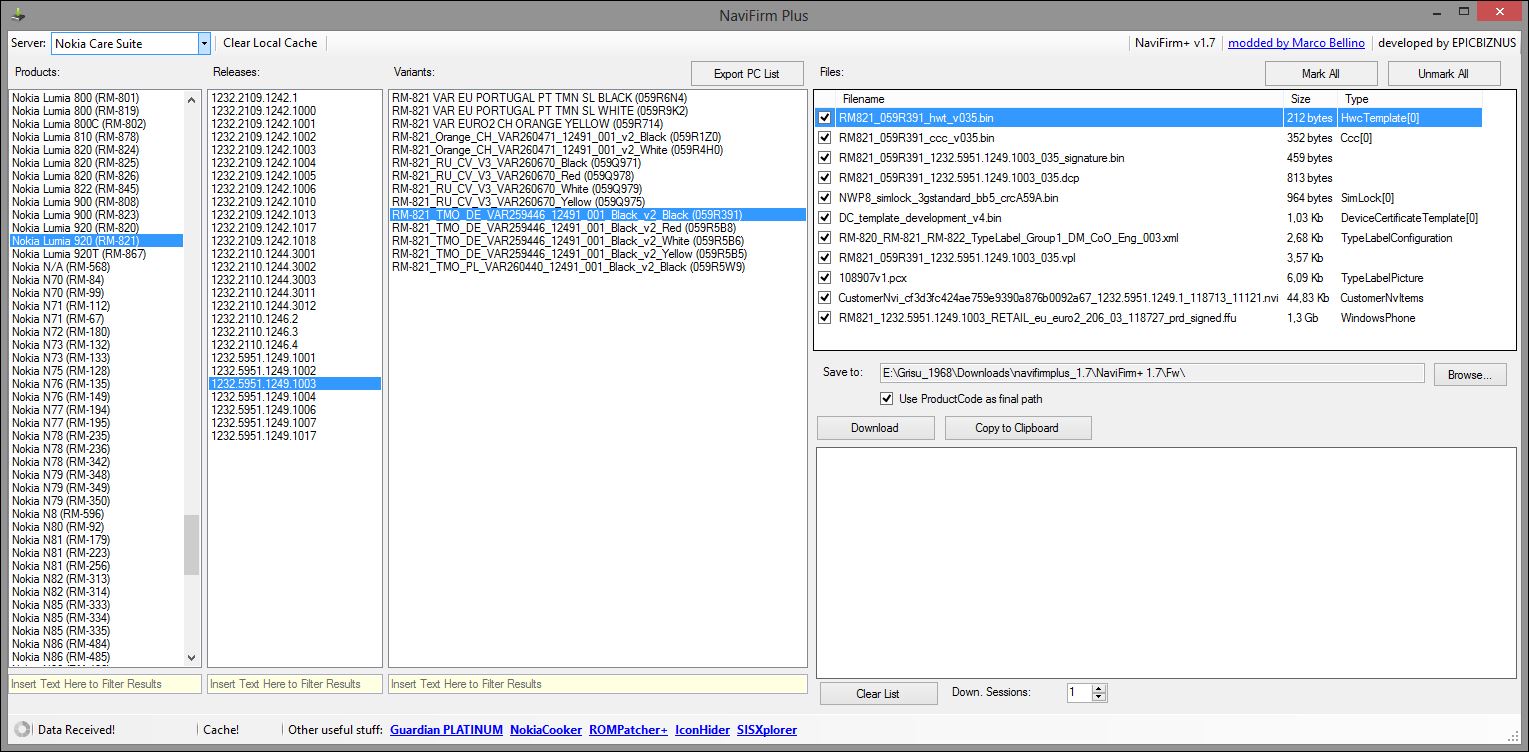This screenshot has width=1529, height=752.
Task: Disable 'Use ProductCode as final path' option
Action: point(886,399)
